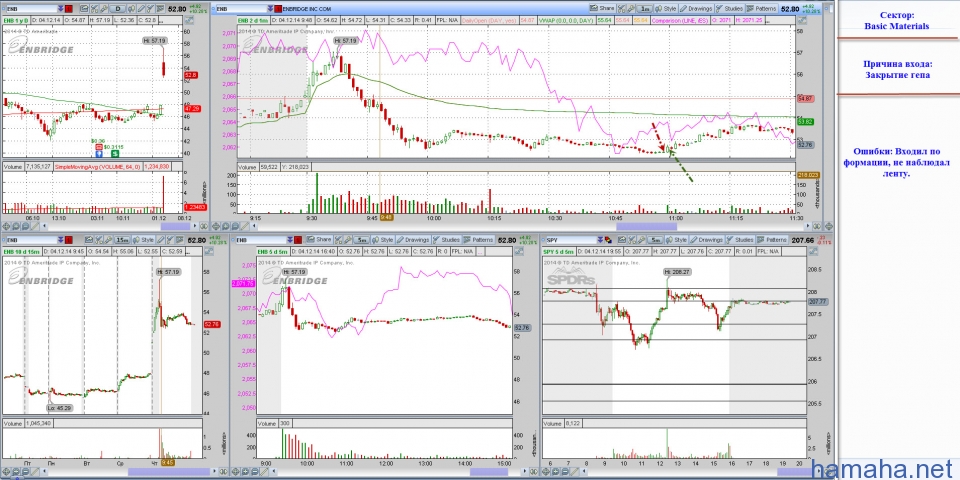The width and height of the screenshot is (960, 480).
Task: Click the scissors icon in the ENB daily chart toolbar
Action: [94, 9]
